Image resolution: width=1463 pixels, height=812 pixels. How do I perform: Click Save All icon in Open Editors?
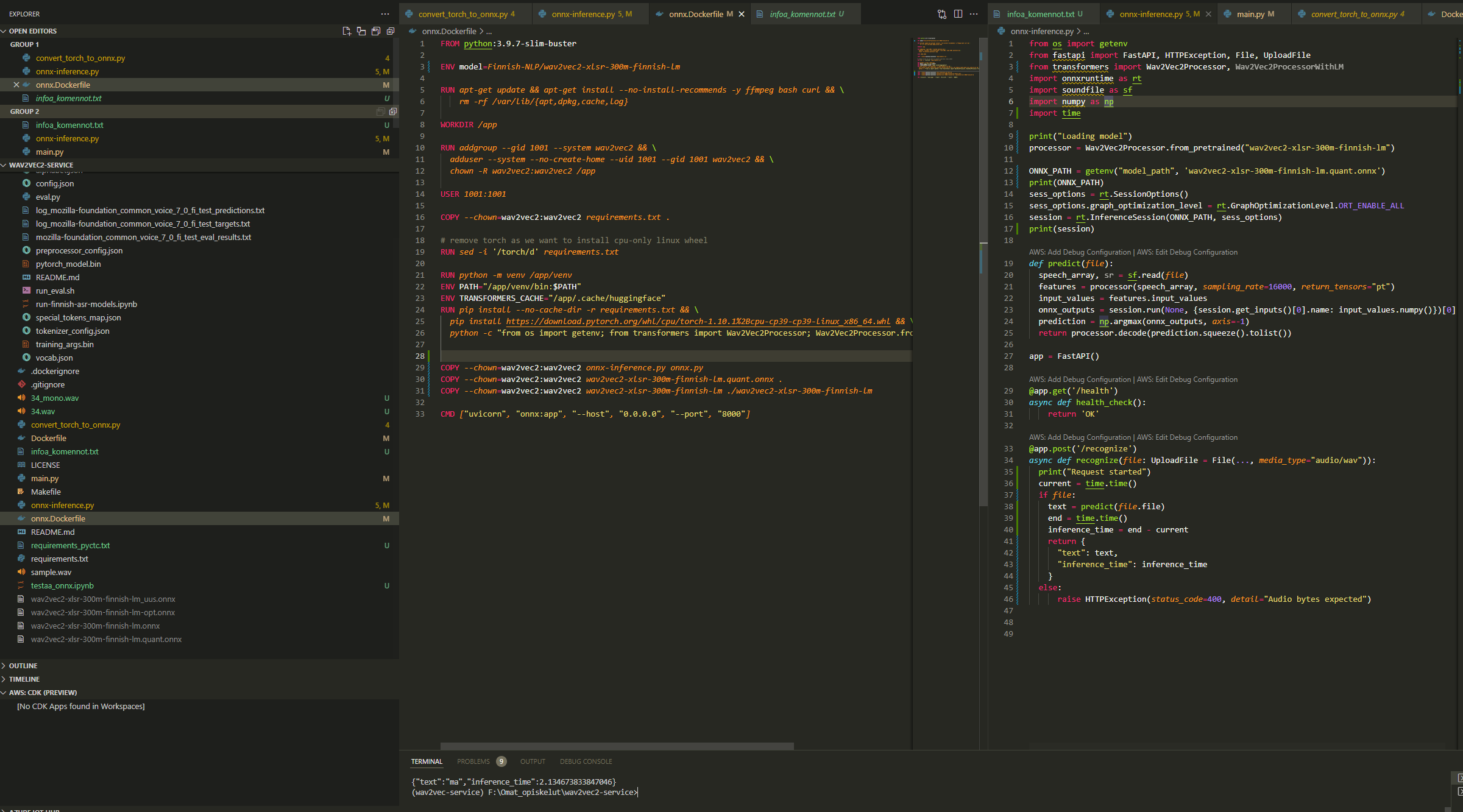point(376,31)
